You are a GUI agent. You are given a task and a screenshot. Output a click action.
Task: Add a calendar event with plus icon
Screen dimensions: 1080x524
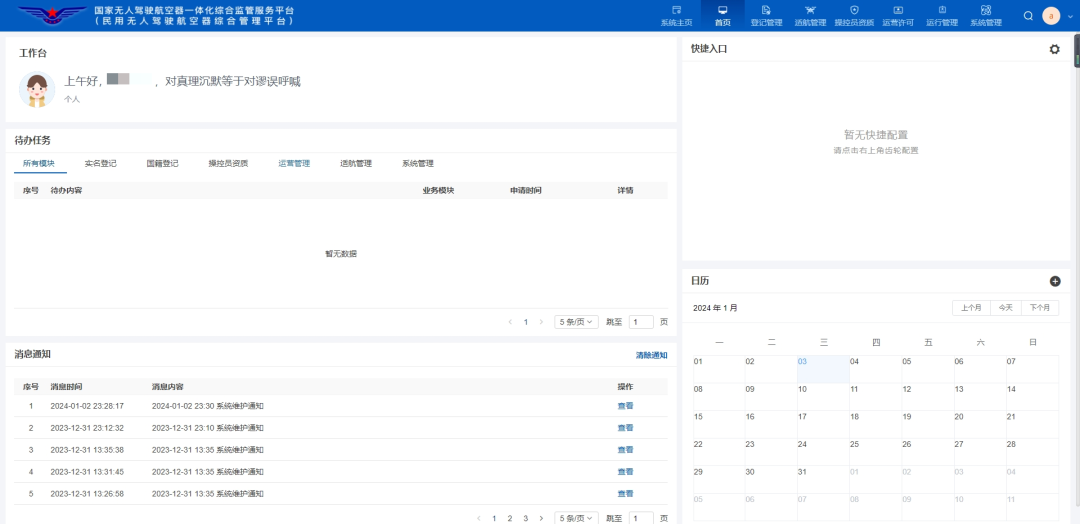1055,281
